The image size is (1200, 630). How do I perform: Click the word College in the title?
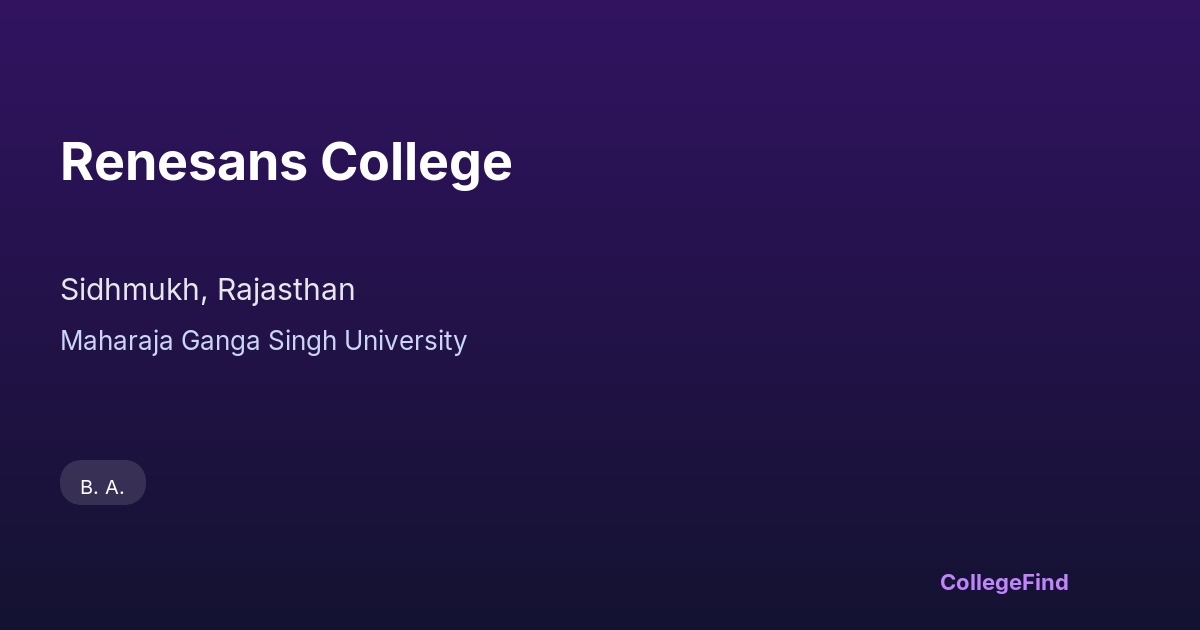tap(416, 162)
